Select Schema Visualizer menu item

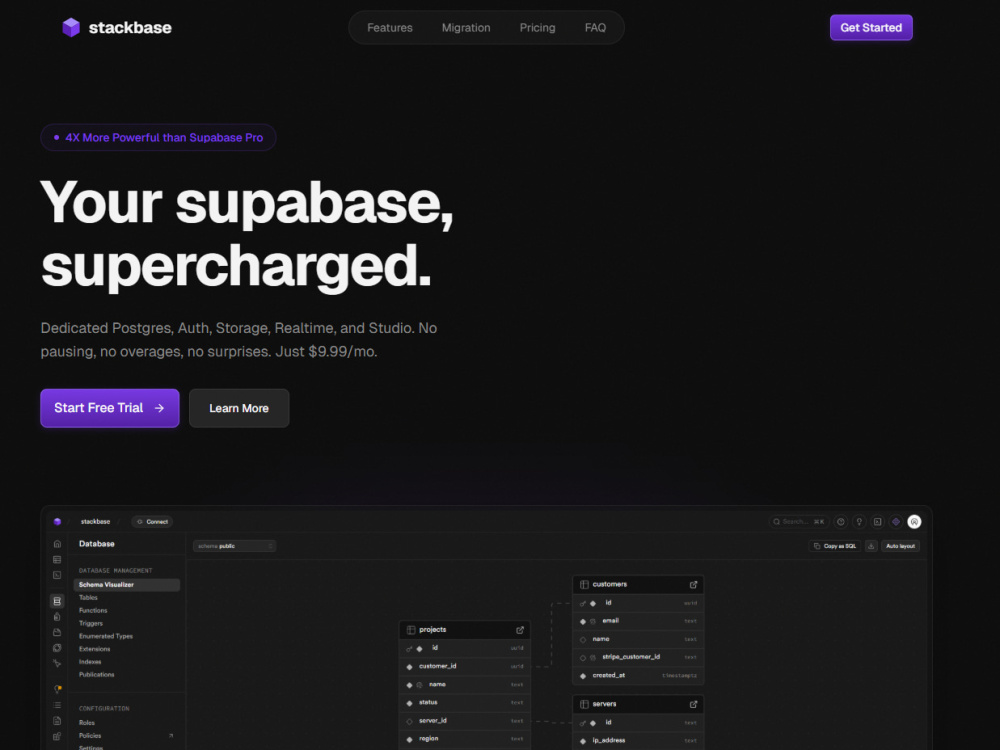(x=126, y=585)
